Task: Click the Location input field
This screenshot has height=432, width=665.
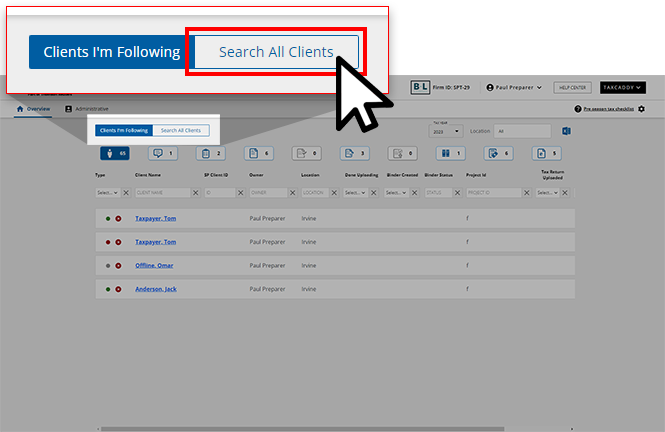Action: 522,131
